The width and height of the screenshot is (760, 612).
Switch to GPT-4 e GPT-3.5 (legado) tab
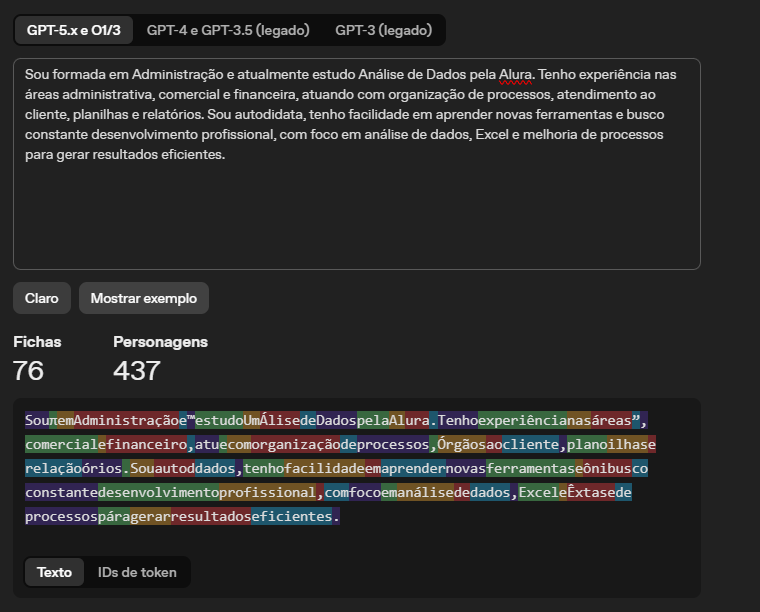pyautogui.click(x=228, y=30)
